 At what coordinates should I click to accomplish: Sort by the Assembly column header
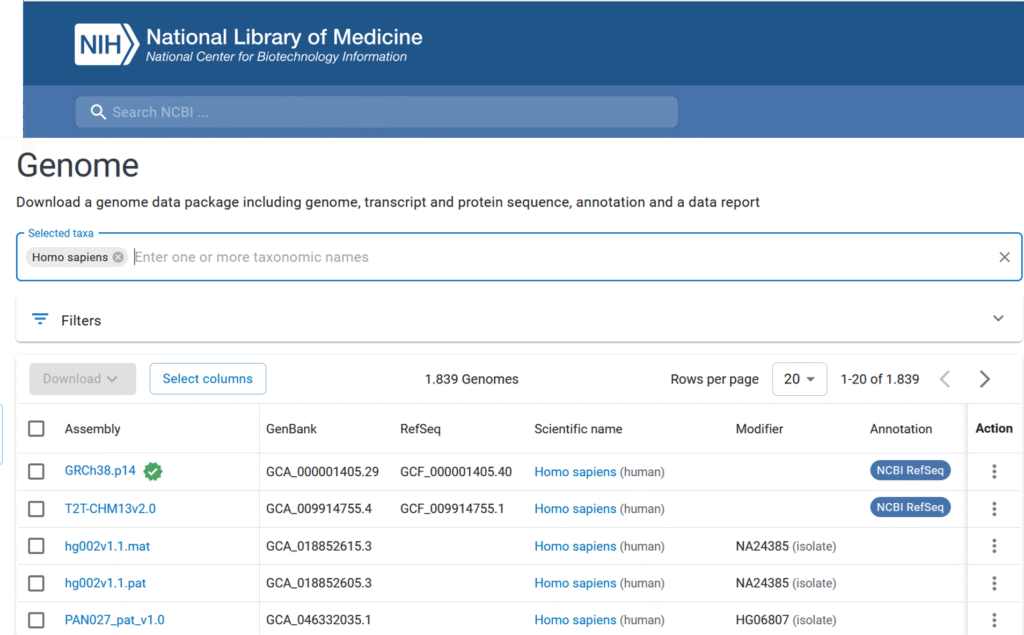(x=93, y=429)
